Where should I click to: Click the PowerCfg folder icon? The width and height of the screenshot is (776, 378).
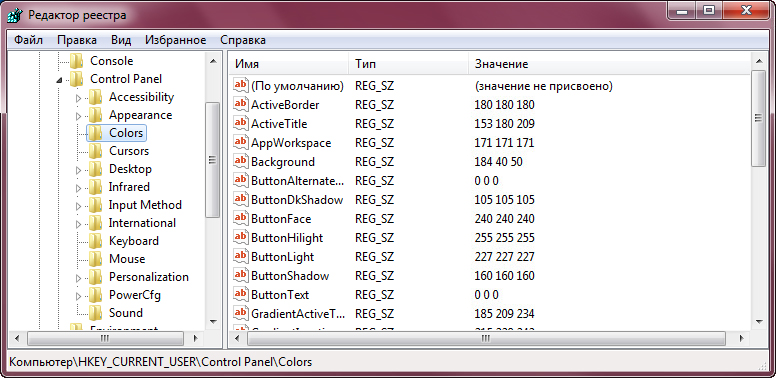(x=95, y=295)
